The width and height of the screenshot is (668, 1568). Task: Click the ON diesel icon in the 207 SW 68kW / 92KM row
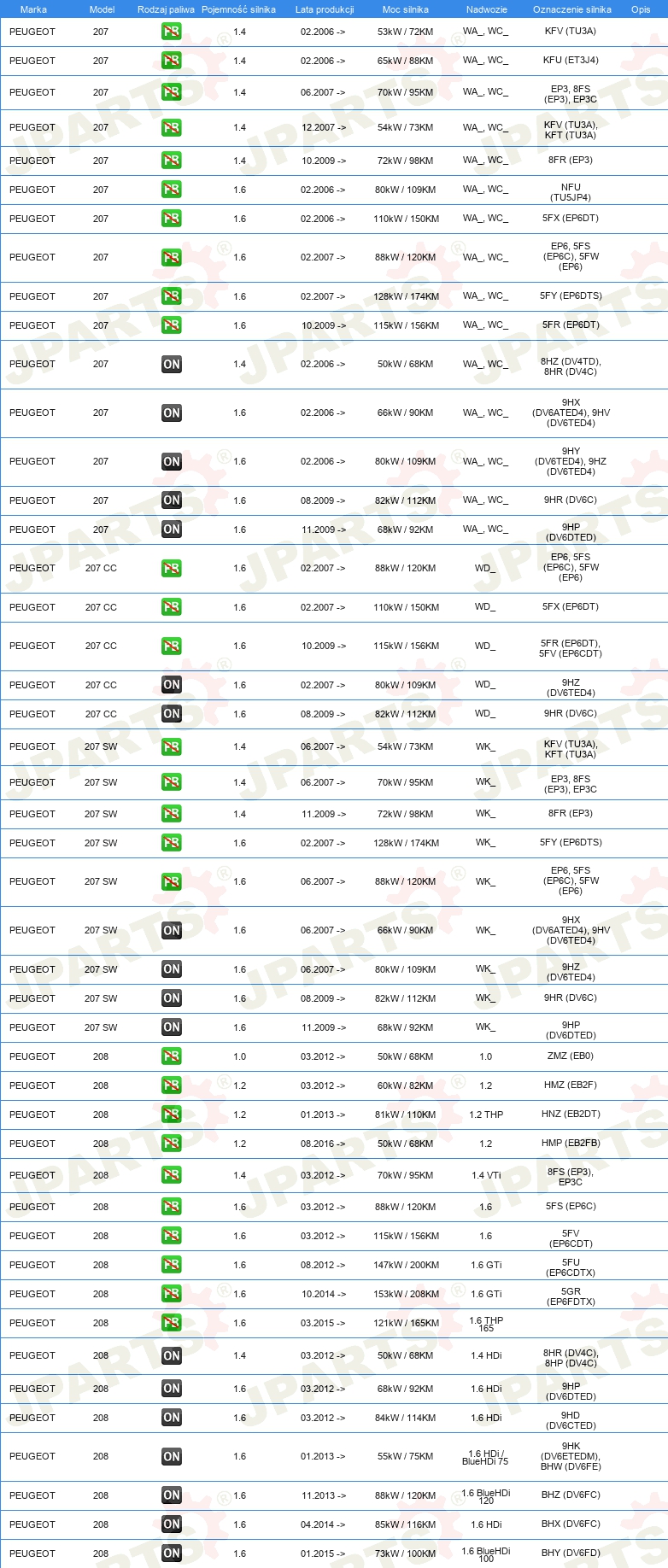172,1027
